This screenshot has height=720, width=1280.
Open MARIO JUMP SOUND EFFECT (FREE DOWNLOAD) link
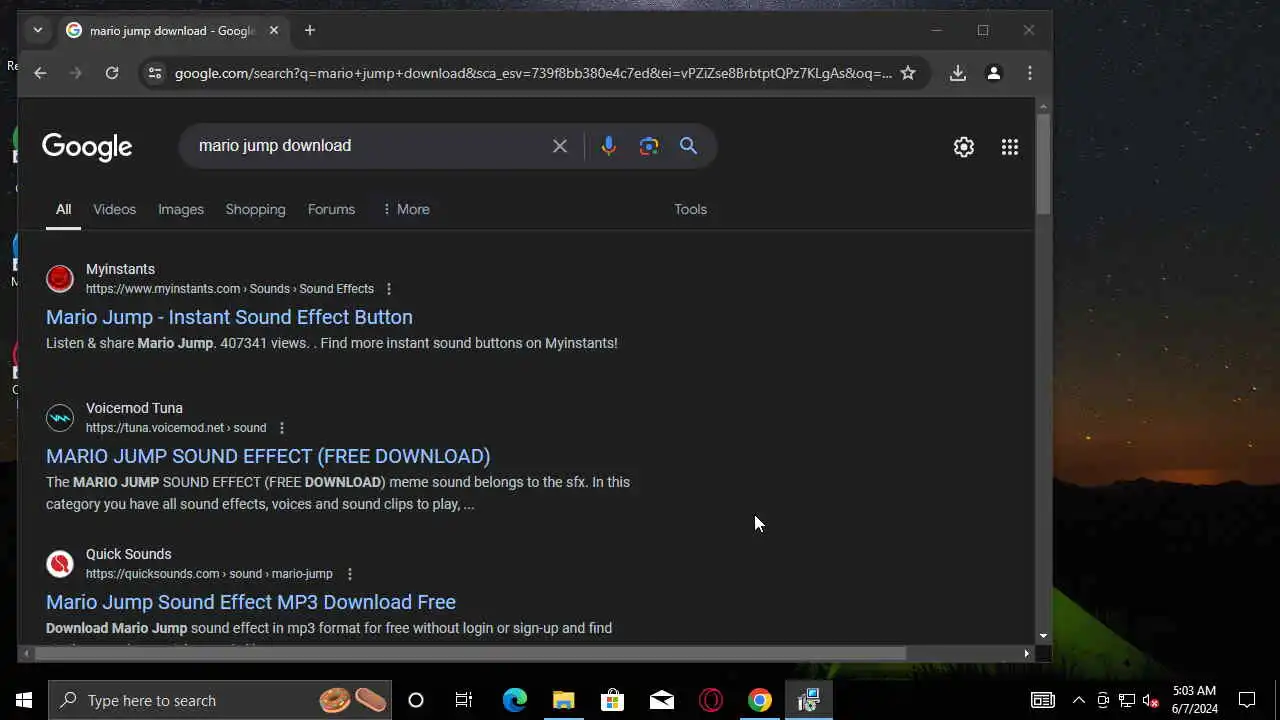pyautogui.click(x=268, y=456)
